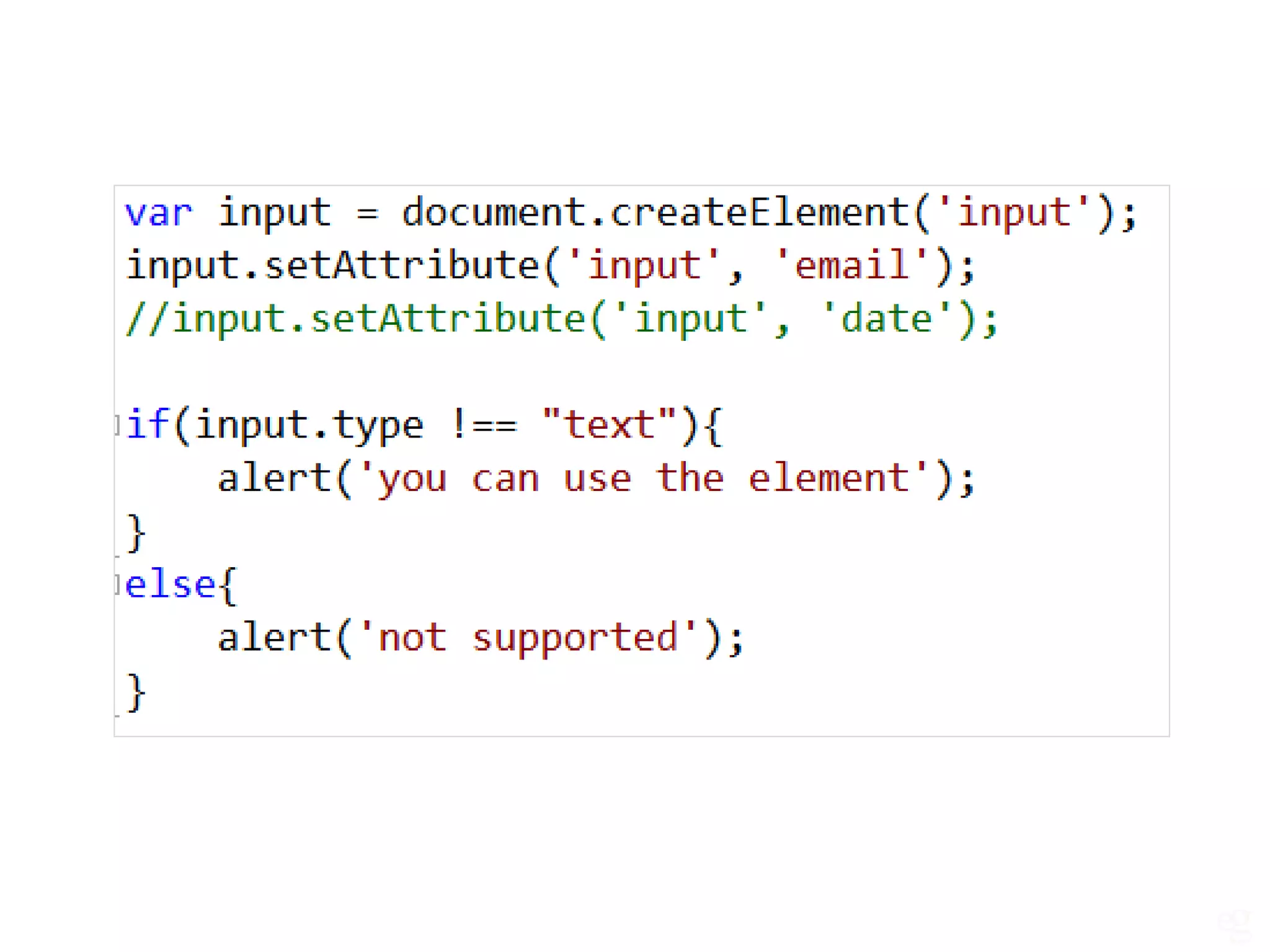Click the first alert call
This screenshot has width=1270, height=952.
[275, 478]
